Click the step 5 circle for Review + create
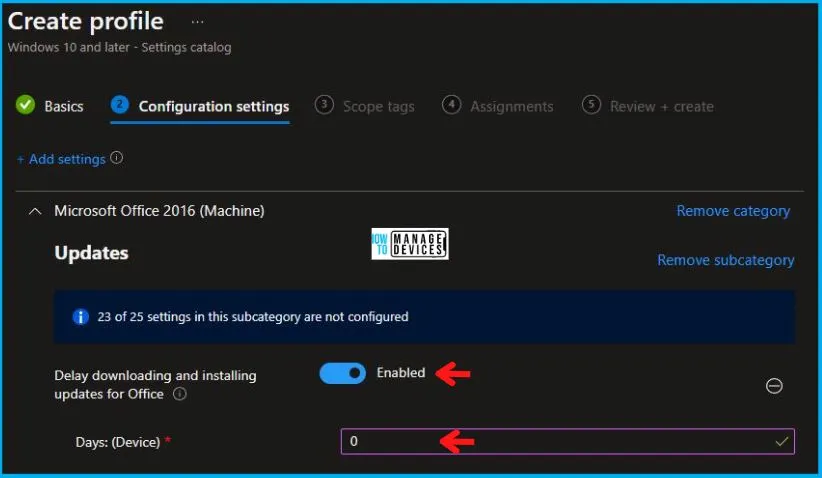Screen dimensions: 822x478 [x=591, y=105]
